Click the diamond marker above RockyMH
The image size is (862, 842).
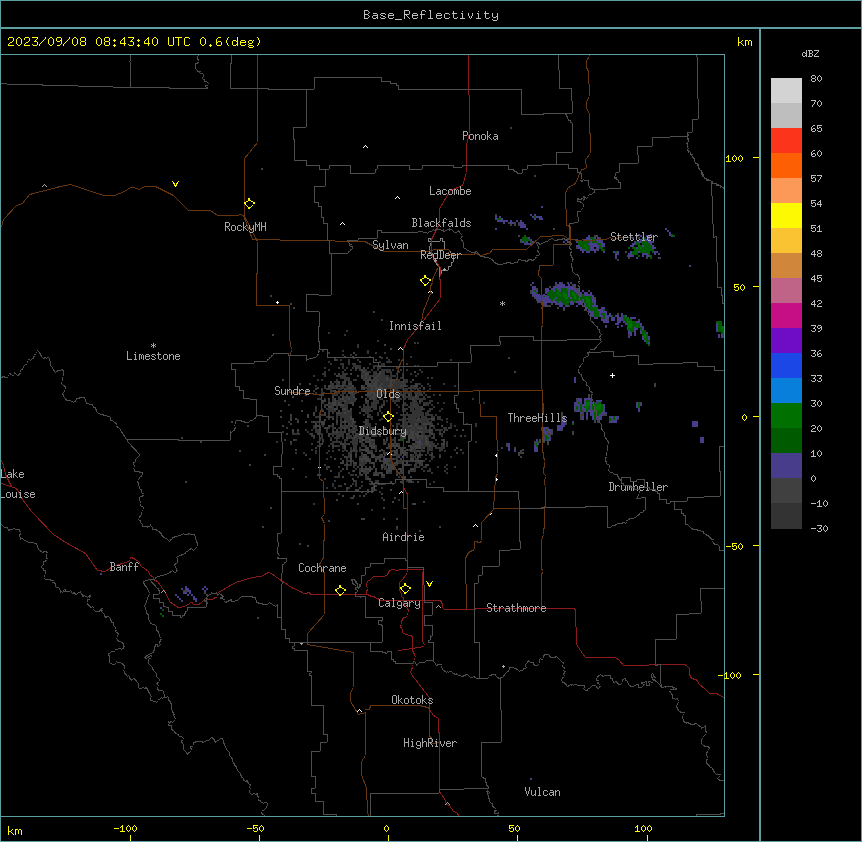(x=249, y=204)
